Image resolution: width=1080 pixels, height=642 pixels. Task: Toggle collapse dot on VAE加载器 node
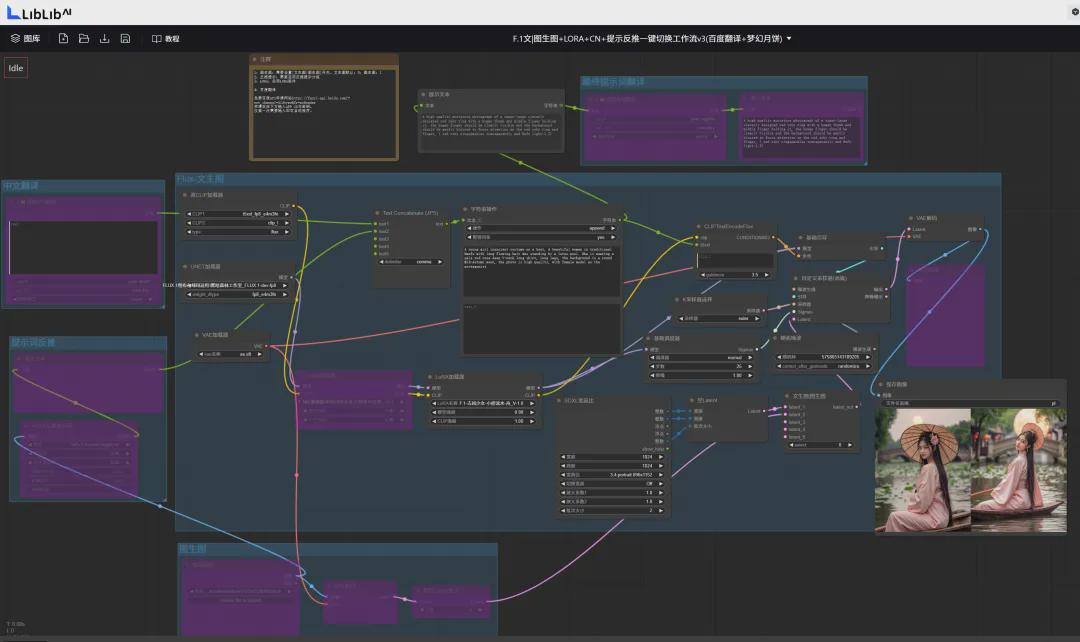[197, 335]
